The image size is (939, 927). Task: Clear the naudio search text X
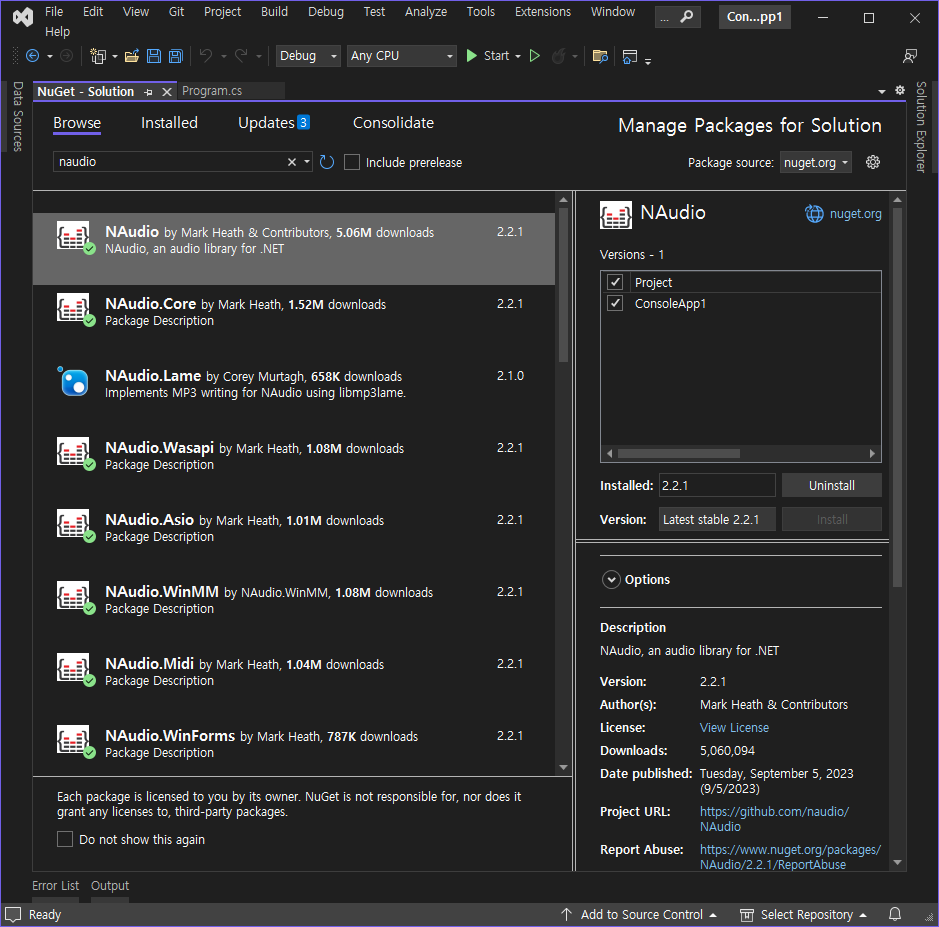tap(292, 162)
